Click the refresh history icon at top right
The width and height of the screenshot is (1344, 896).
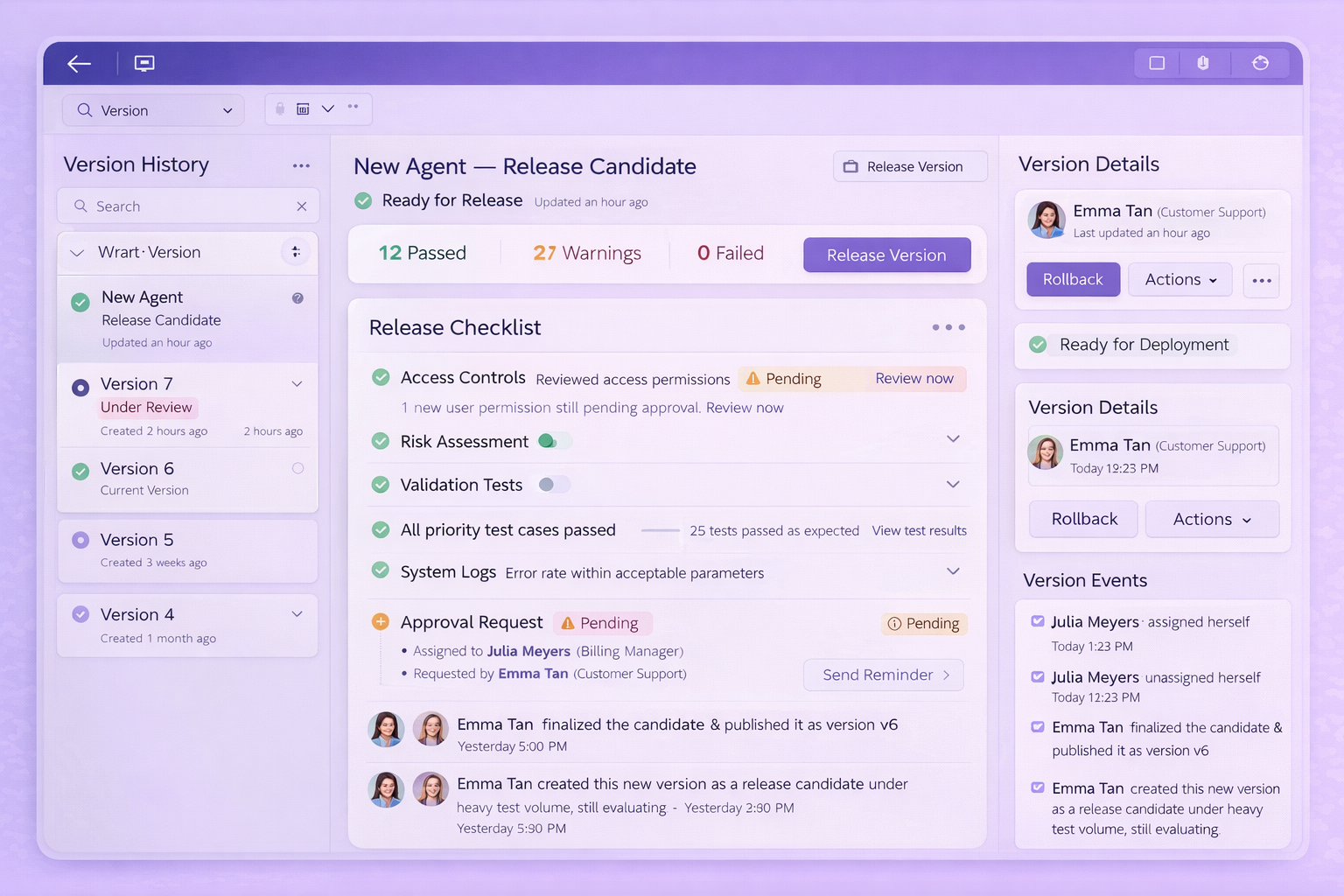pos(1260,63)
